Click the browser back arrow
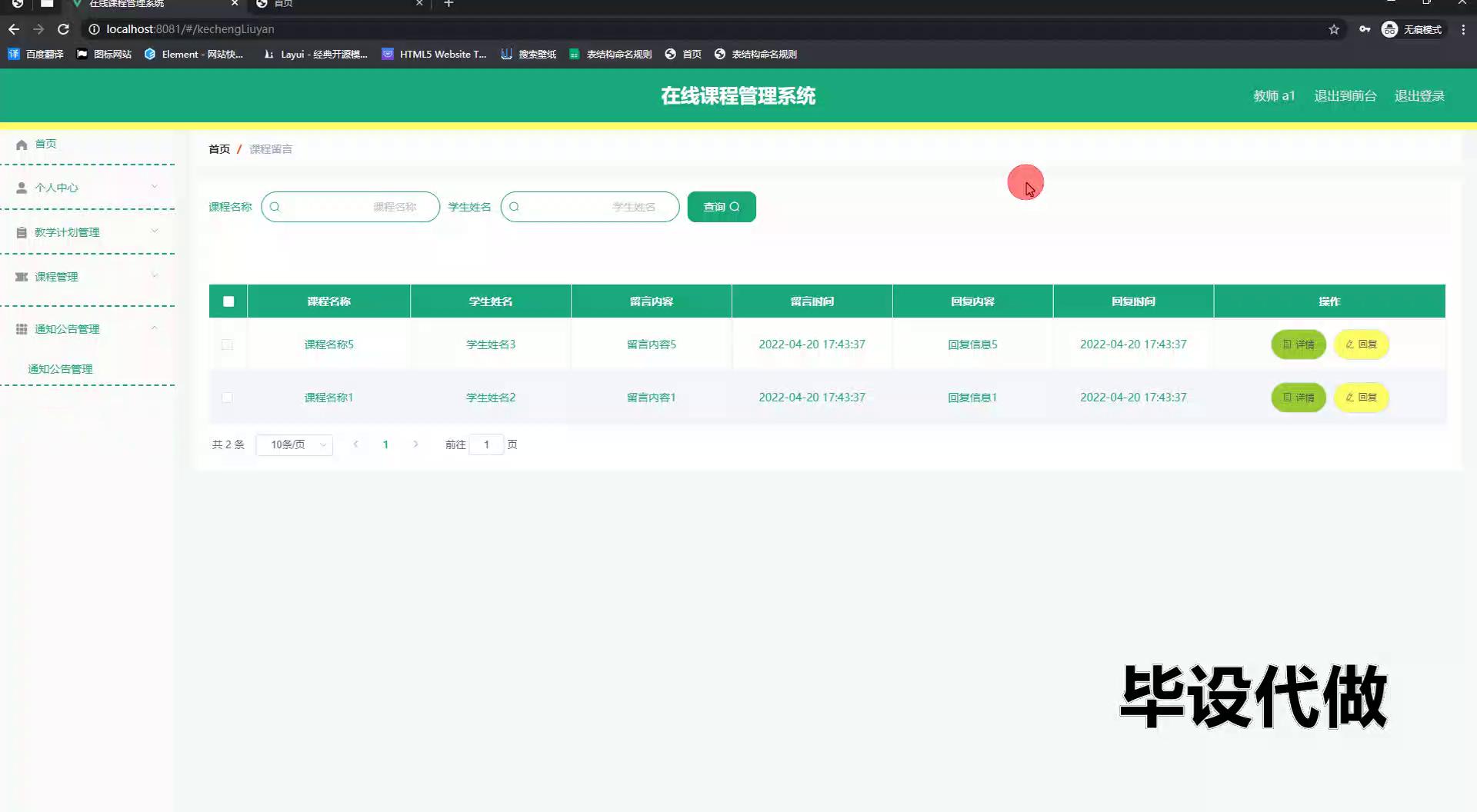1477x812 pixels. [x=14, y=29]
